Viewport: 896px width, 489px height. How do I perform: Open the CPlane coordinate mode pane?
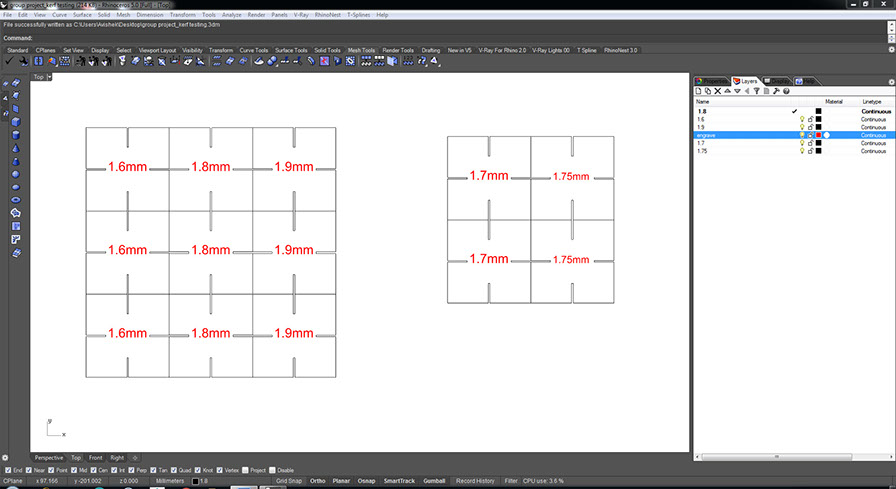(13, 481)
